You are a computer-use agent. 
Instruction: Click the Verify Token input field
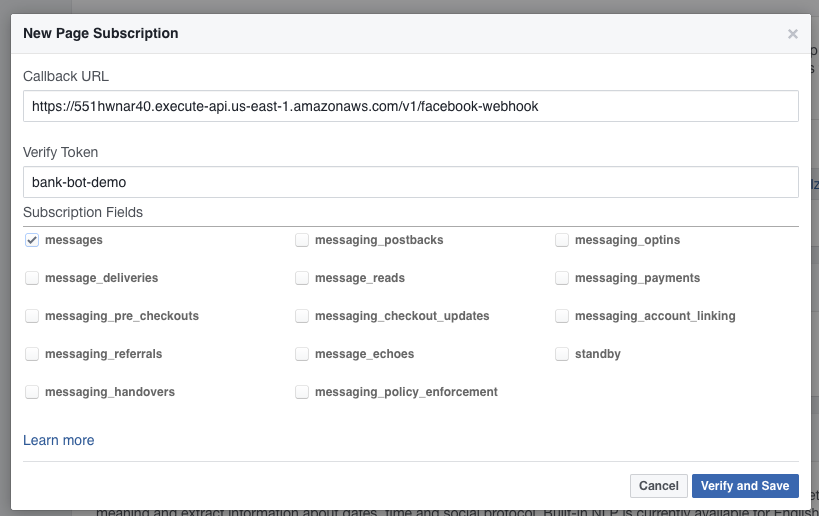point(411,182)
